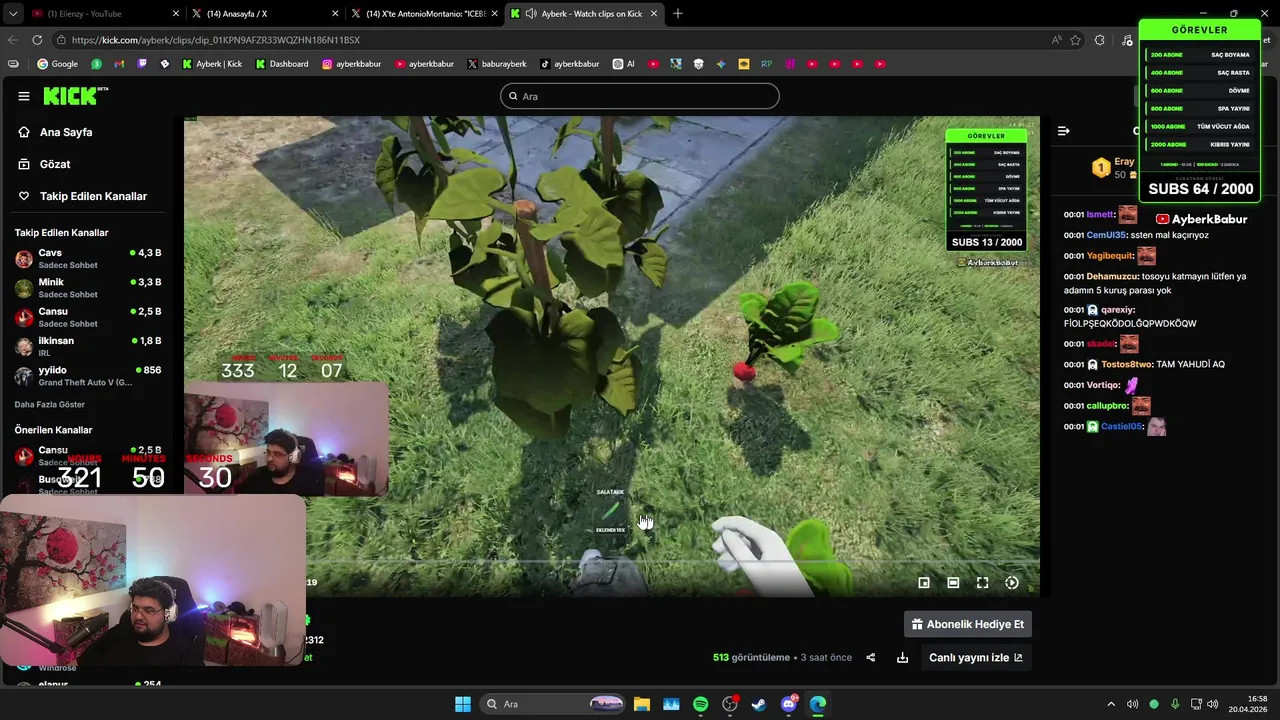
Task: Open the Twitch bookmark icon
Action: click(142, 64)
